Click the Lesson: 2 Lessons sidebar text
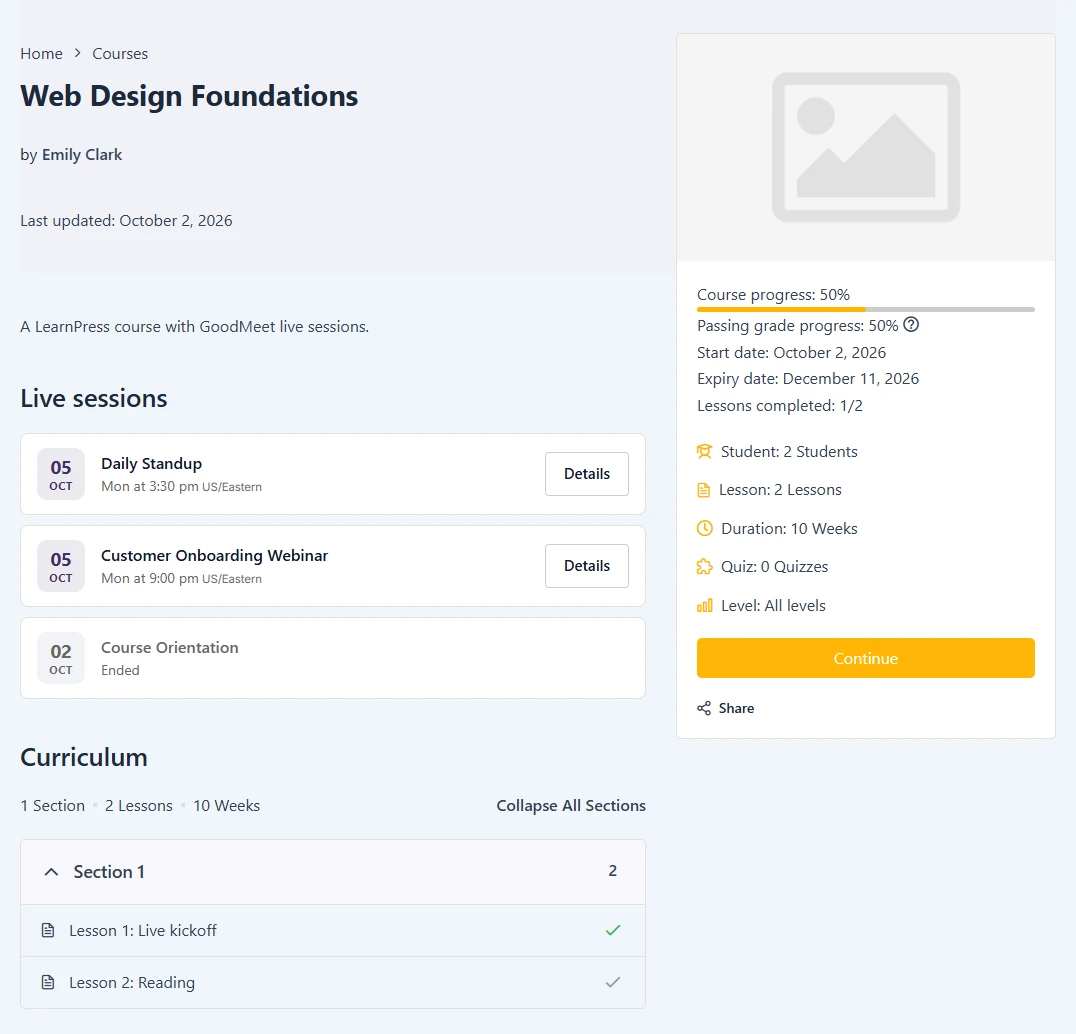 (x=780, y=490)
